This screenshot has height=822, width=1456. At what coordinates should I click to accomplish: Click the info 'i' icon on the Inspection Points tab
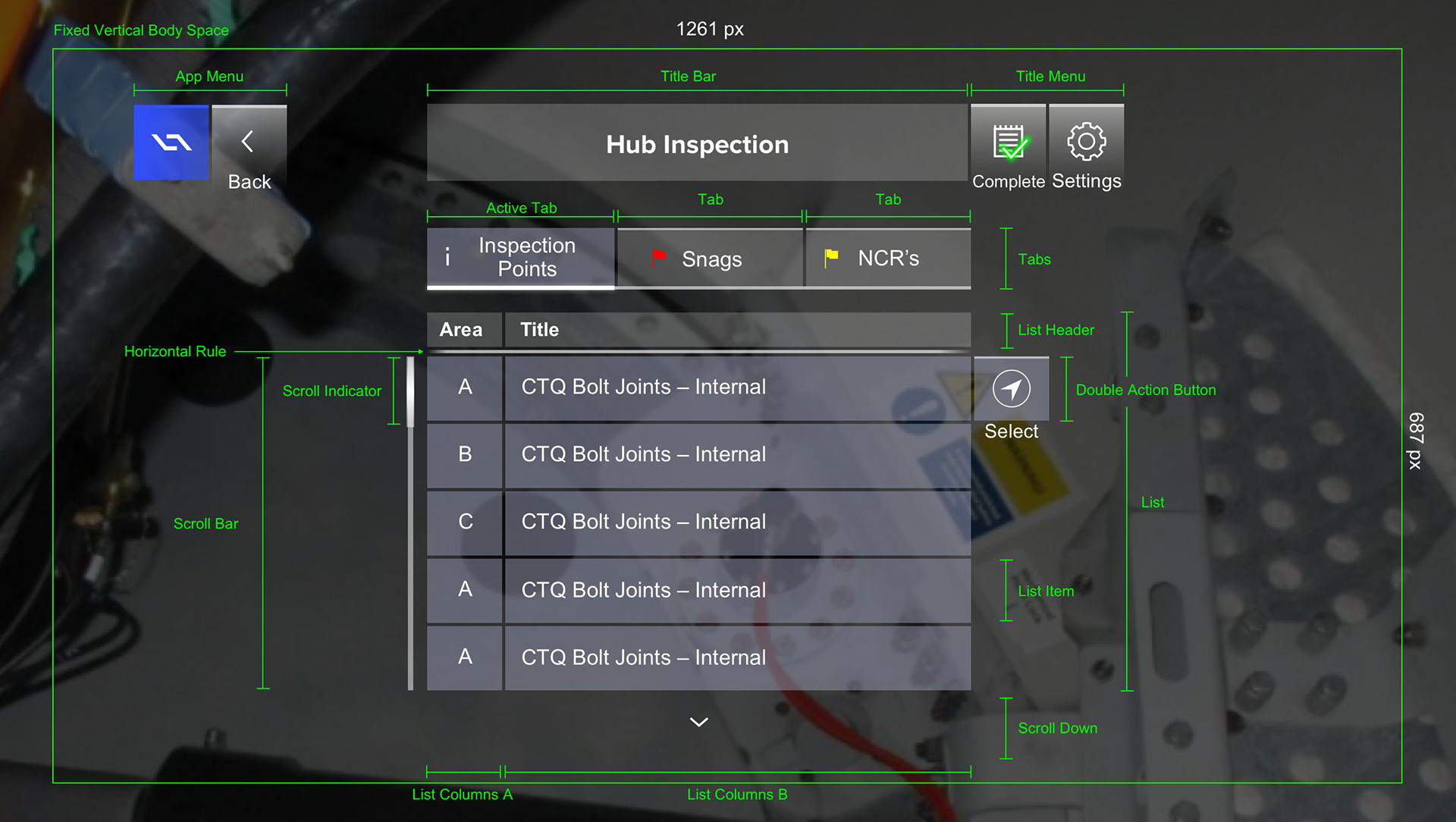pos(447,258)
